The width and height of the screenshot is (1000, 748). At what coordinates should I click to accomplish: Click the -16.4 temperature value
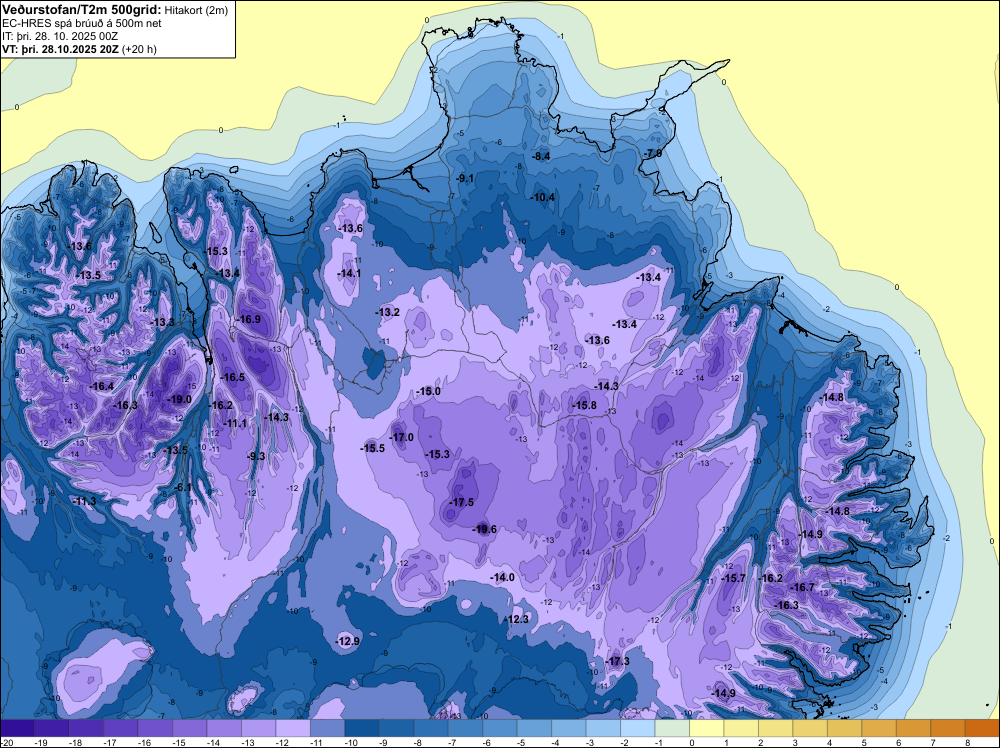coord(101,386)
